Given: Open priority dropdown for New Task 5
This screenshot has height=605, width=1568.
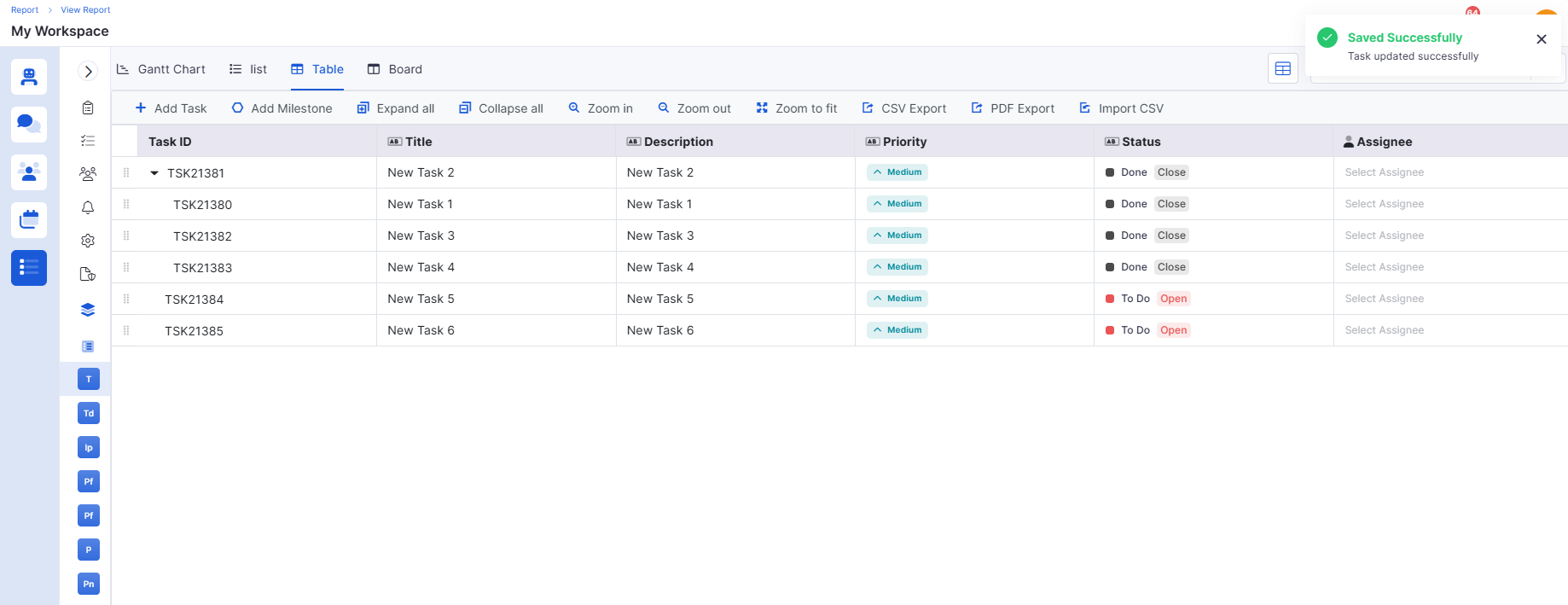Looking at the screenshot, I should tap(897, 299).
